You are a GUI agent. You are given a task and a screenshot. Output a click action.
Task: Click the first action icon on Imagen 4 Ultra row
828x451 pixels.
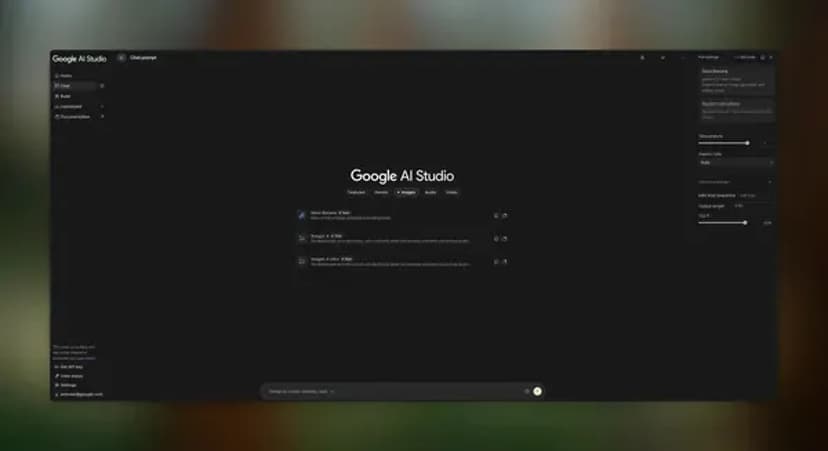click(496, 261)
